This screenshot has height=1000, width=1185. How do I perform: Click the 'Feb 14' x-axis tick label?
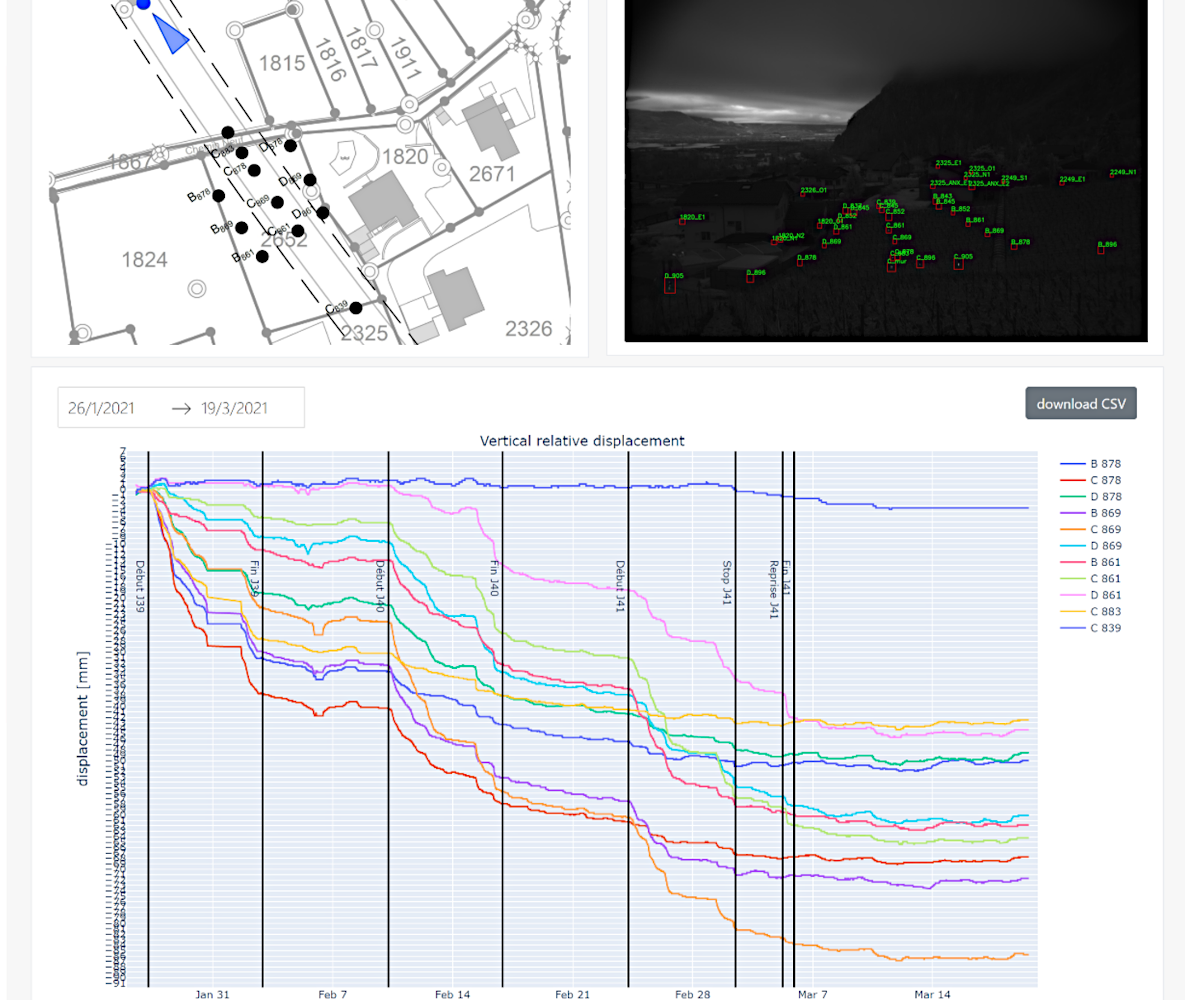pos(452,994)
